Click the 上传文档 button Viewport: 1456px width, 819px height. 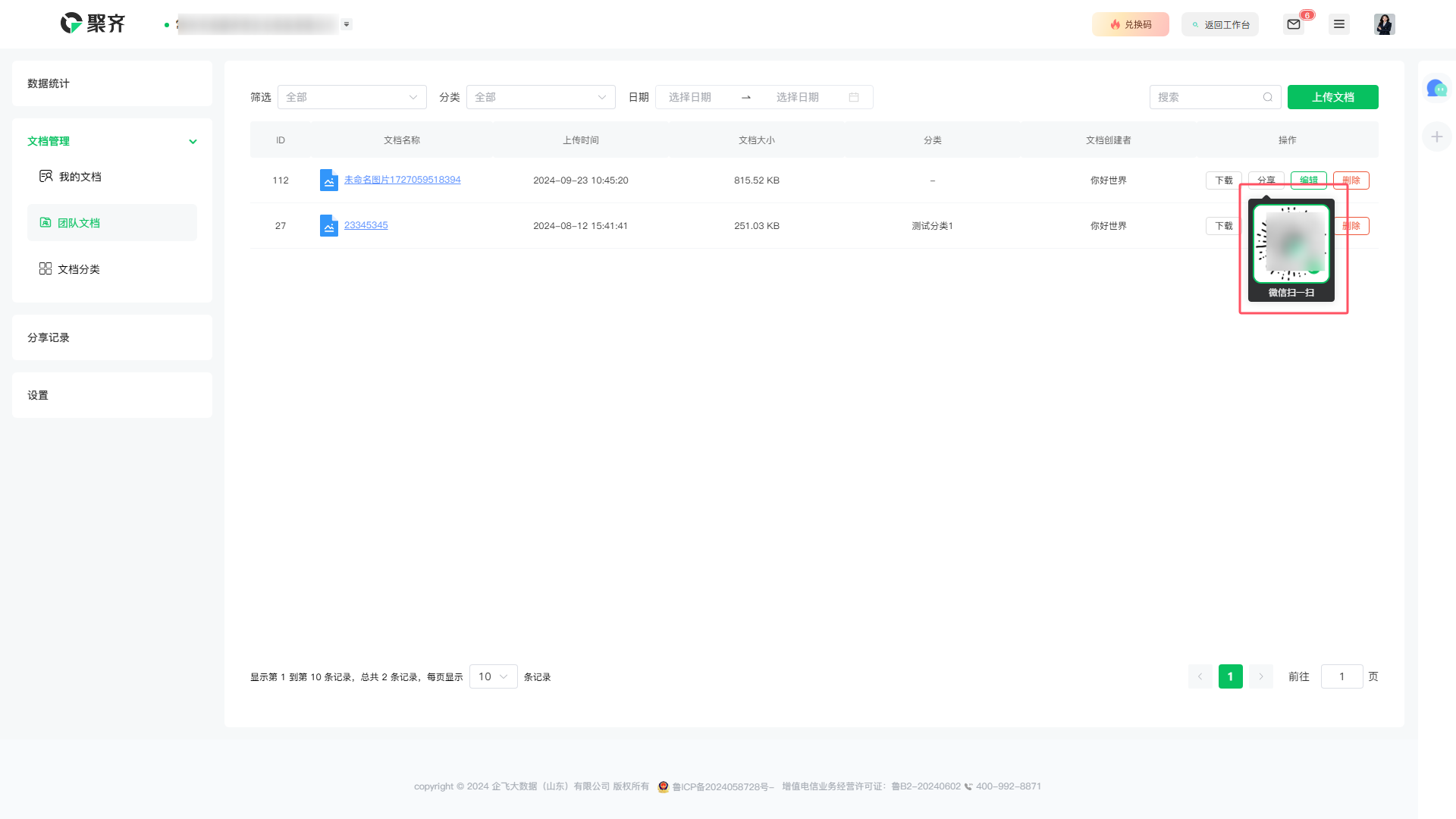(x=1332, y=97)
